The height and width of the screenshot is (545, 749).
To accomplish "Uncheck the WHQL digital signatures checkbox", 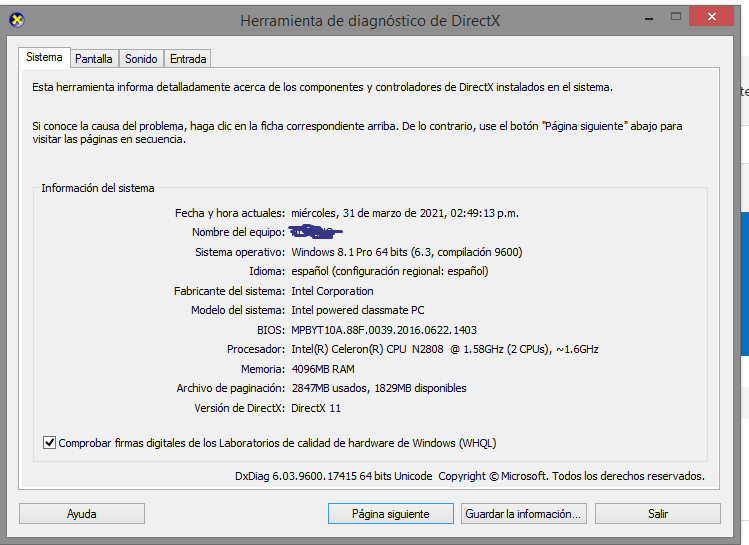I will (x=49, y=443).
